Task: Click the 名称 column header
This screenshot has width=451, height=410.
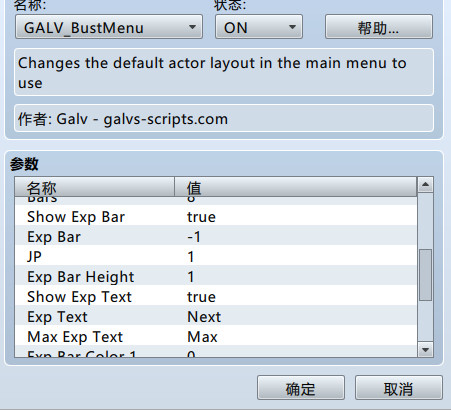Action: click(x=95, y=187)
